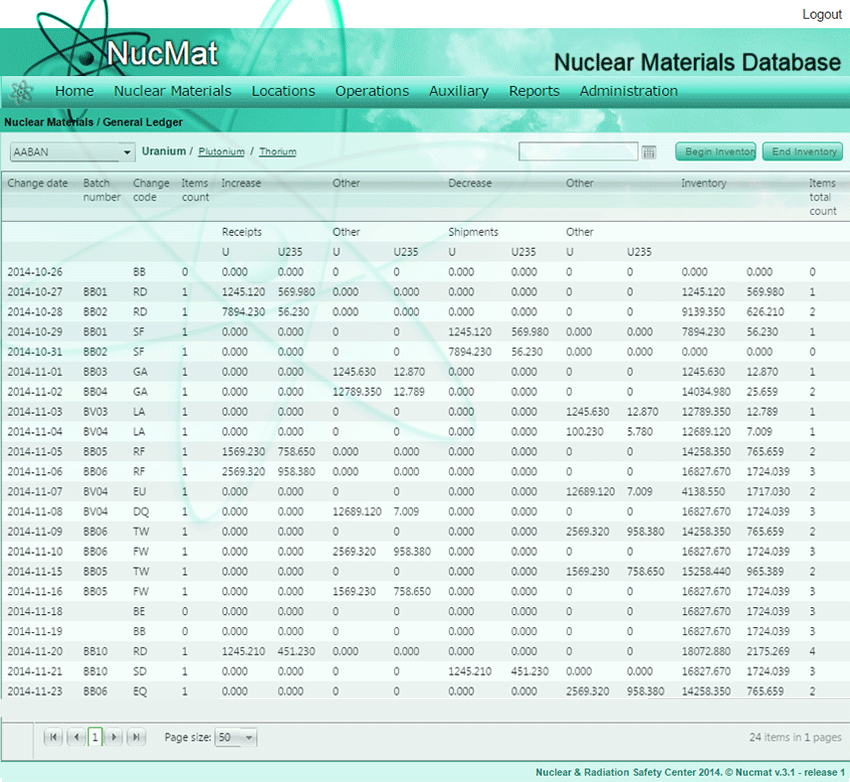This screenshot has width=850, height=782.
Task: Open the Operations menu
Action: pyautogui.click(x=372, y=91)
